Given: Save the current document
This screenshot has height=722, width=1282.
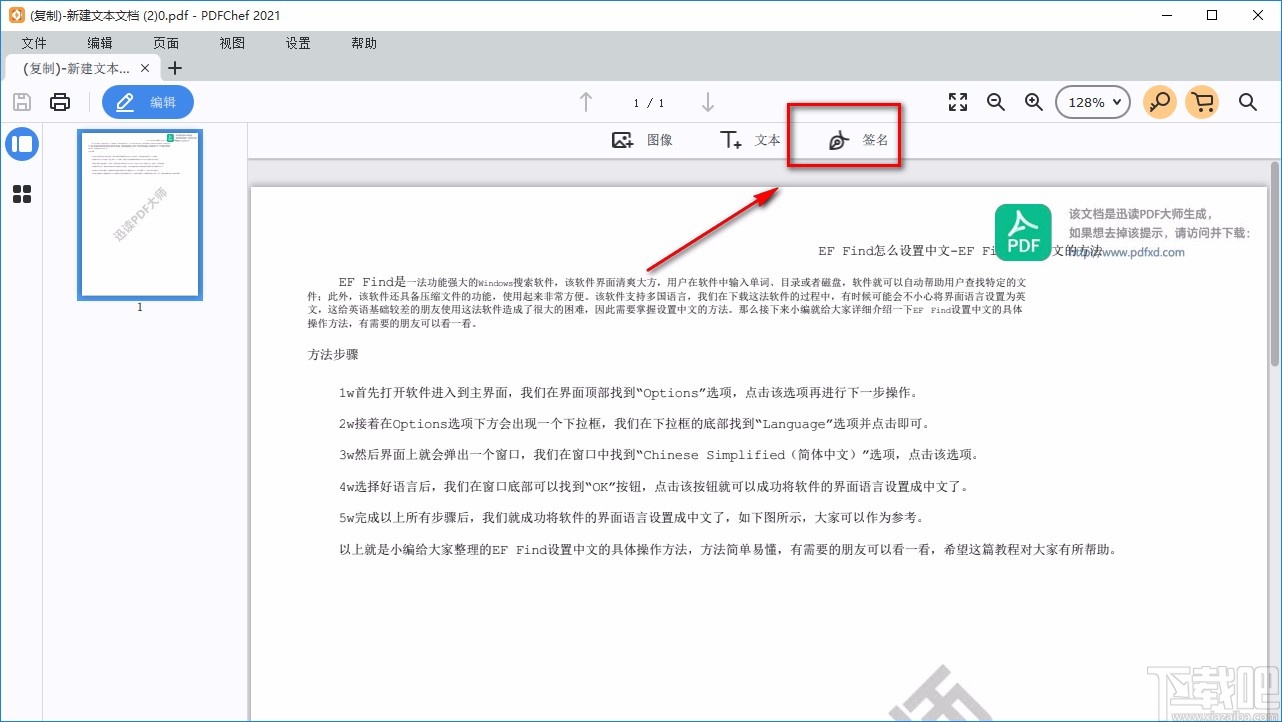Looking at the screenshot, I should click(21, 101).
